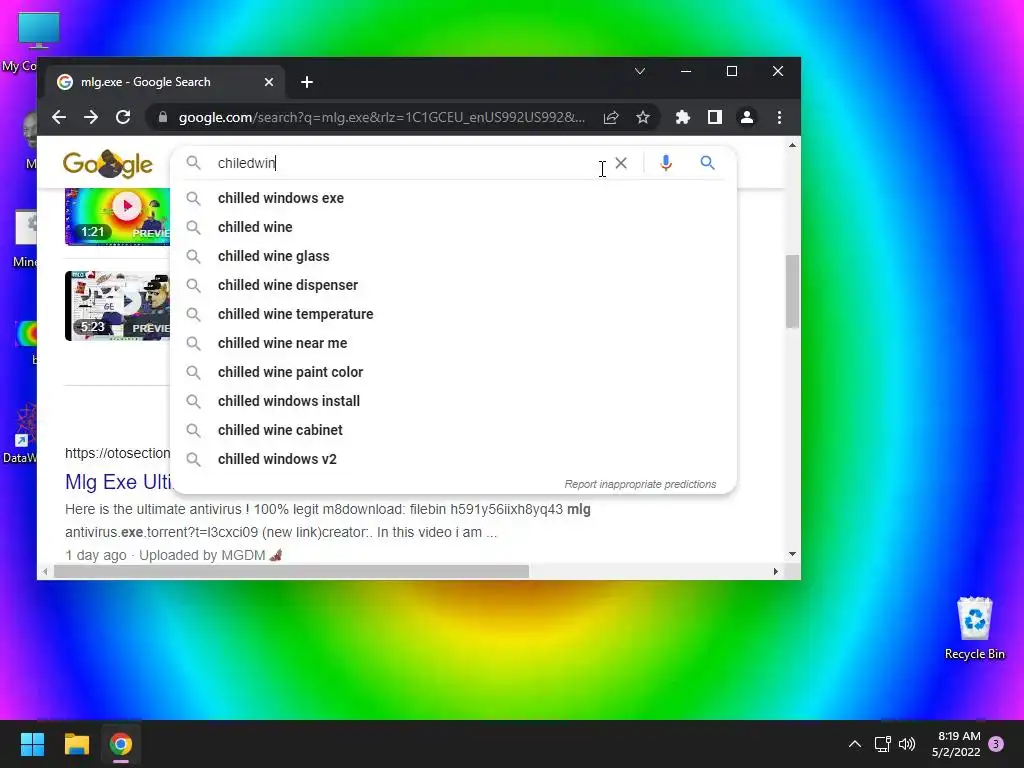This screenshot has height=768, width=1024.
Task: Open File Explorer from the taskbar
Action: click(76, 744)
